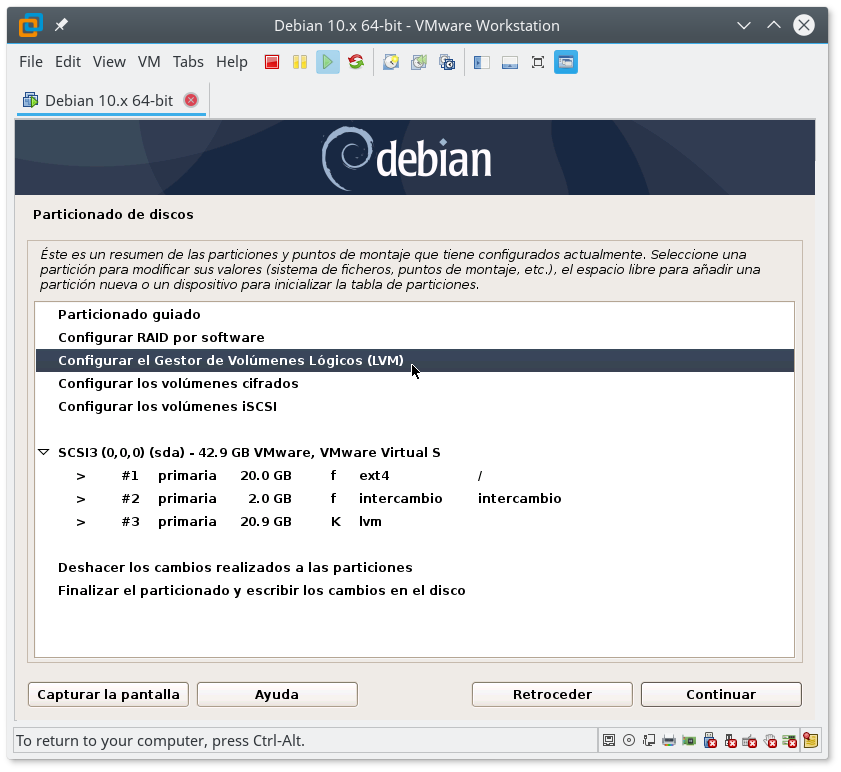Select Particionado guiado

coord(415,314)
